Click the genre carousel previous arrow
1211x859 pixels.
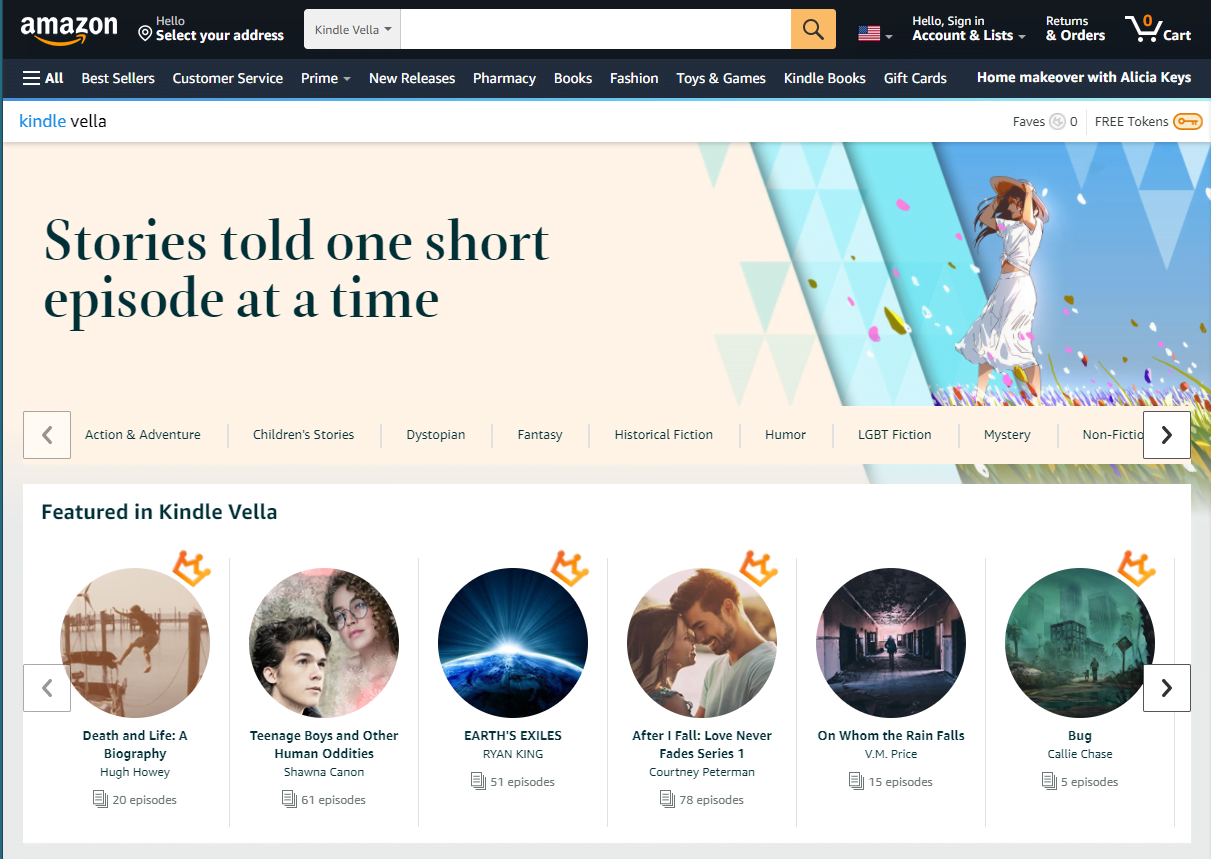[x=47, y=435]
